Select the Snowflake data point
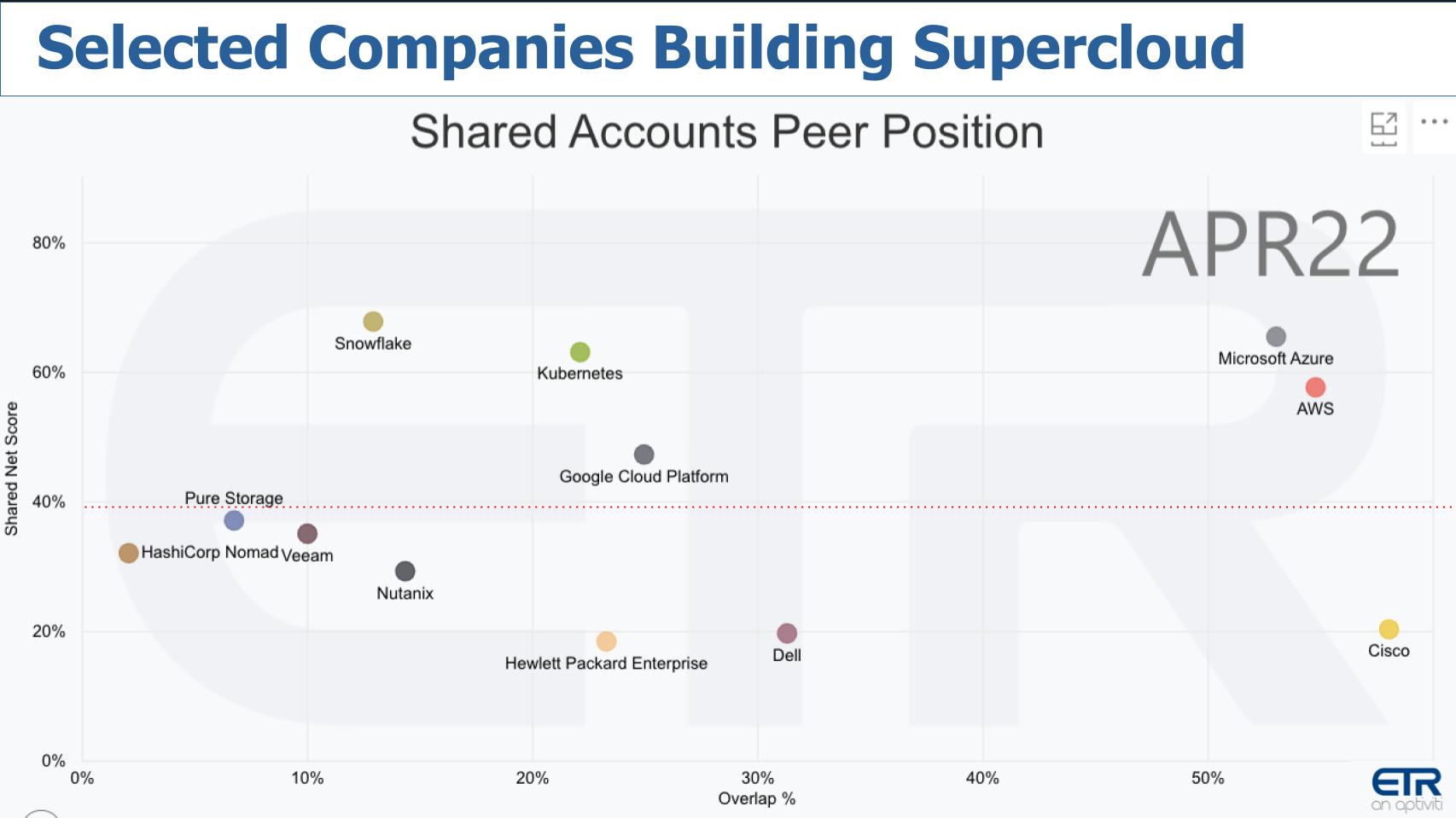 [373, 322]
